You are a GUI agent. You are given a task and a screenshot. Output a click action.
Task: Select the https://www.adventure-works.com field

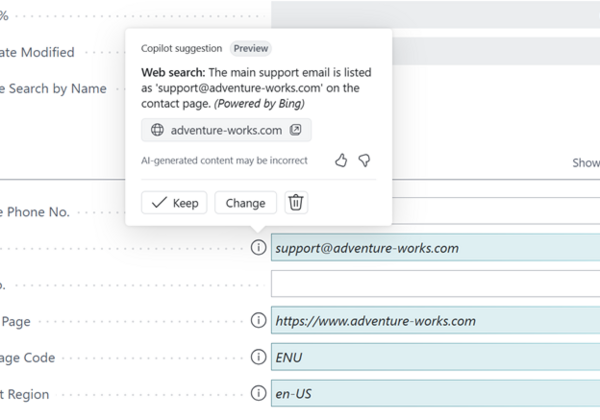pos(435,321)
